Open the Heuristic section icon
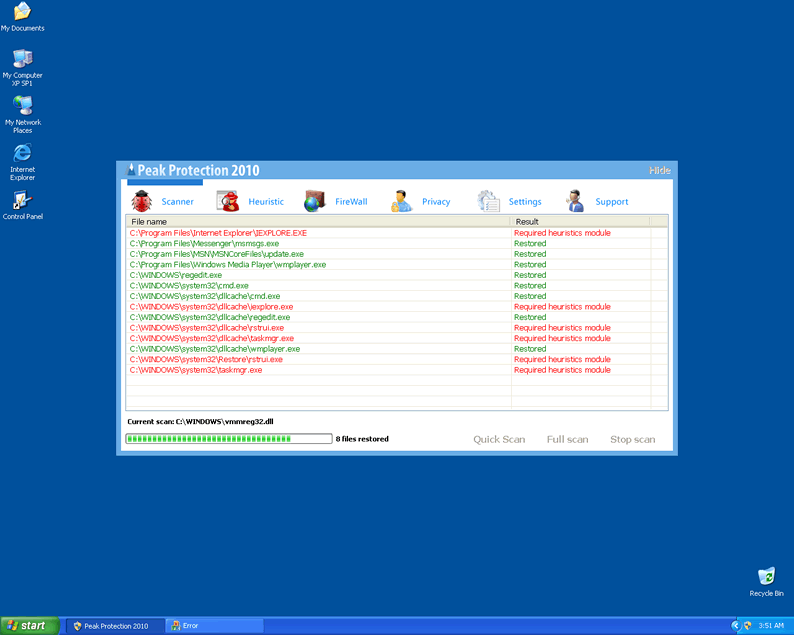This screenshot has height=635, width=794. click(x=229, y=201)
